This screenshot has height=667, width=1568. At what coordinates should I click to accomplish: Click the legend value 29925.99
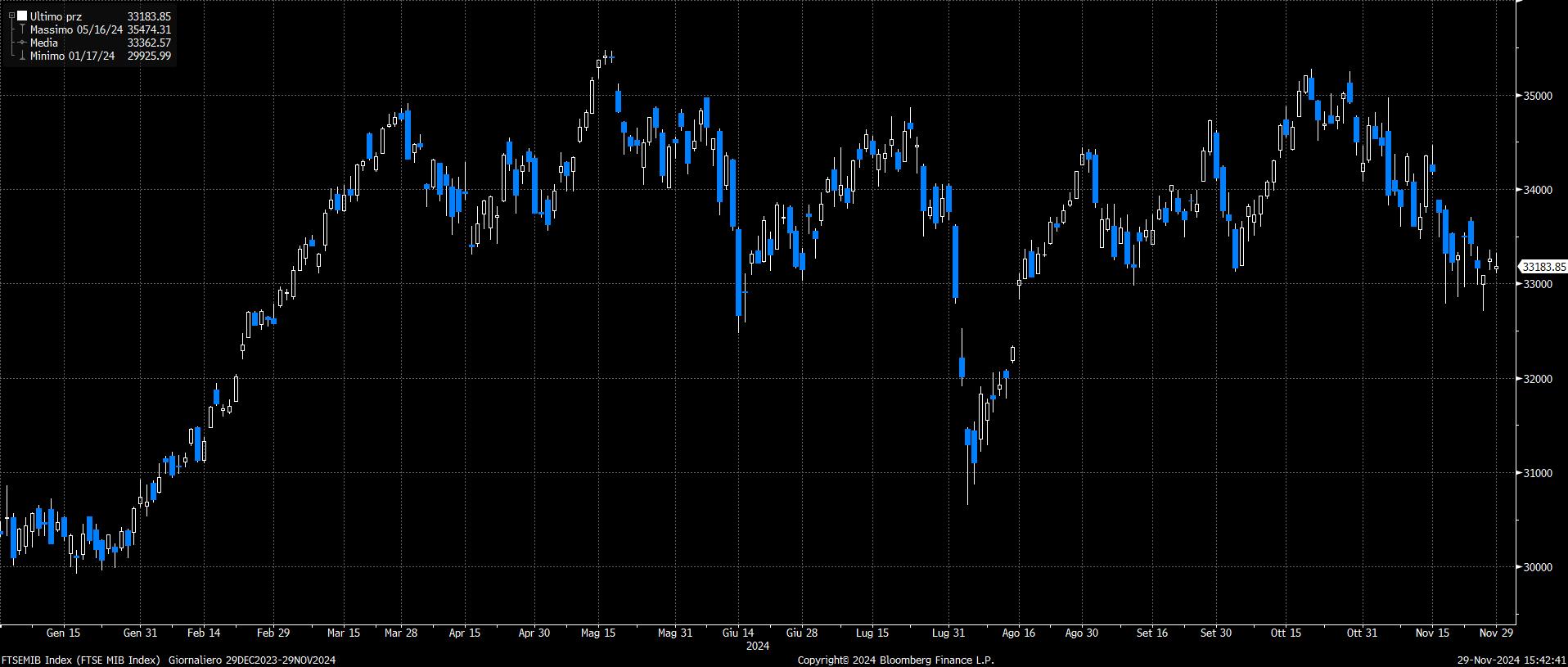(x=149, y=56)
